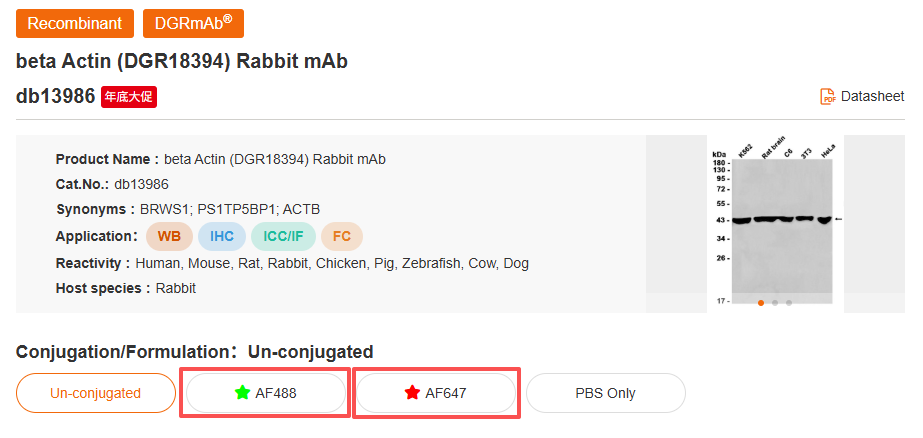
Task: Select the Un-conjugated formulation option
Action: click(95, 393)
